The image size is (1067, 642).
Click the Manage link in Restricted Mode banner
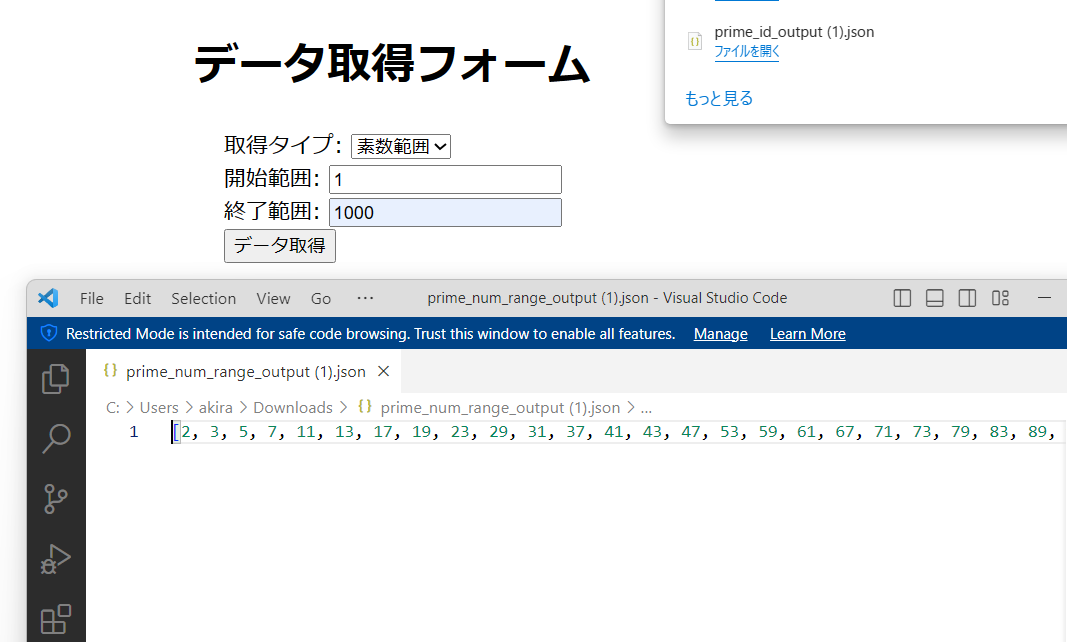click(721, 334)
